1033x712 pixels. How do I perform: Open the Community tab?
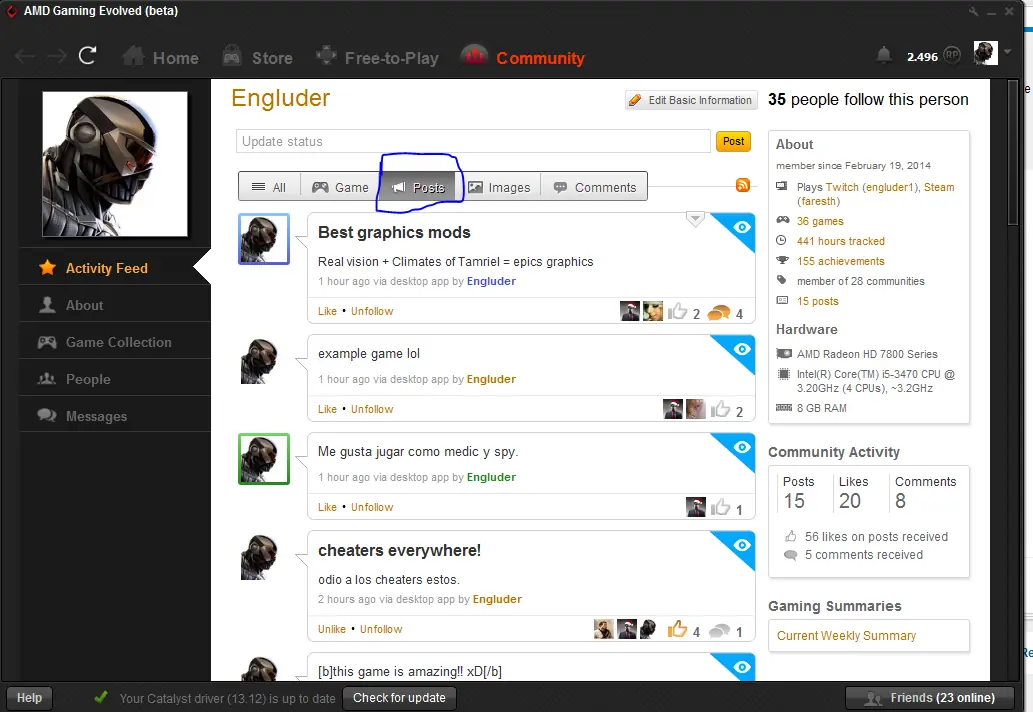coord(522,57)
